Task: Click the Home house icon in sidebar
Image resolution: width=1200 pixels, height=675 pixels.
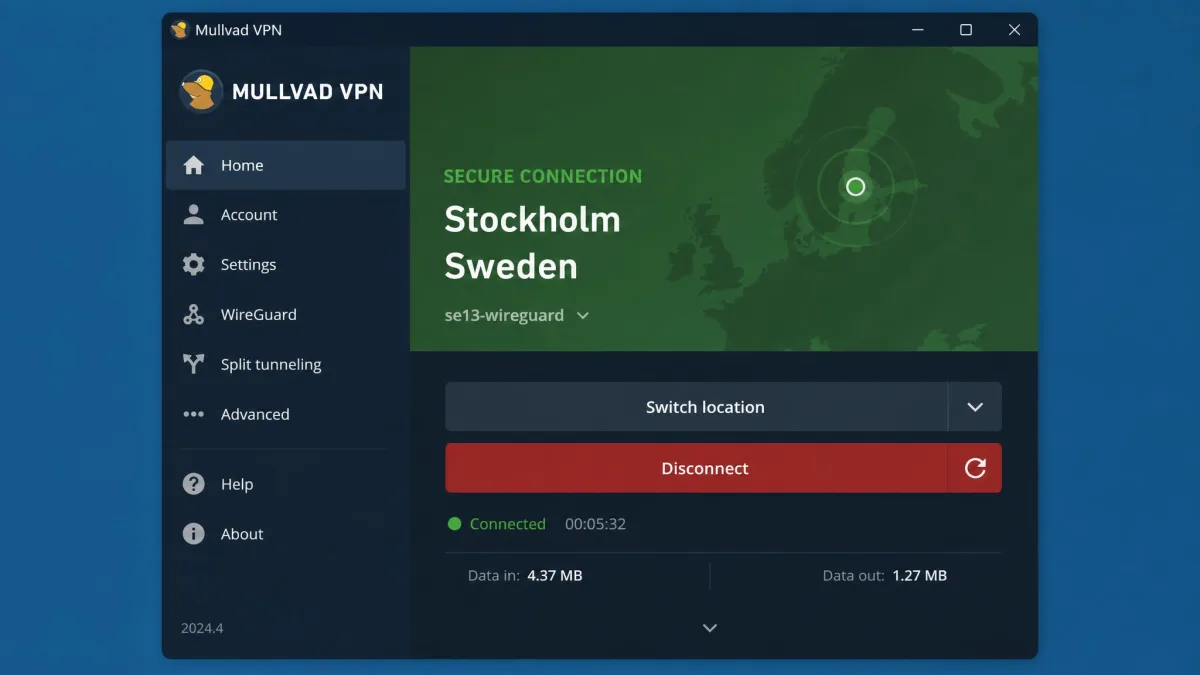Action: [194, 165]
